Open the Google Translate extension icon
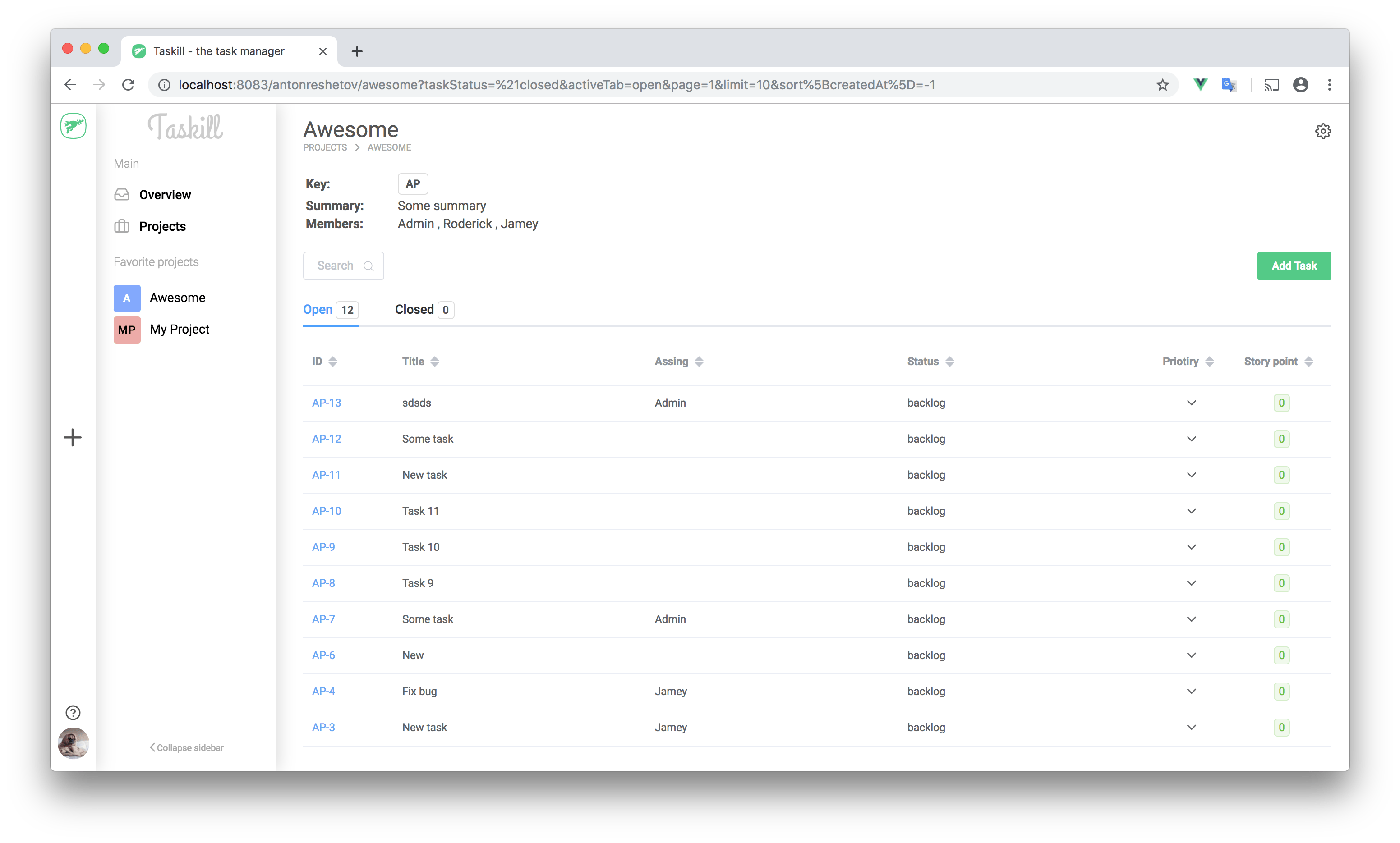Screen dimensions: 1400x843 point(1229,85)
